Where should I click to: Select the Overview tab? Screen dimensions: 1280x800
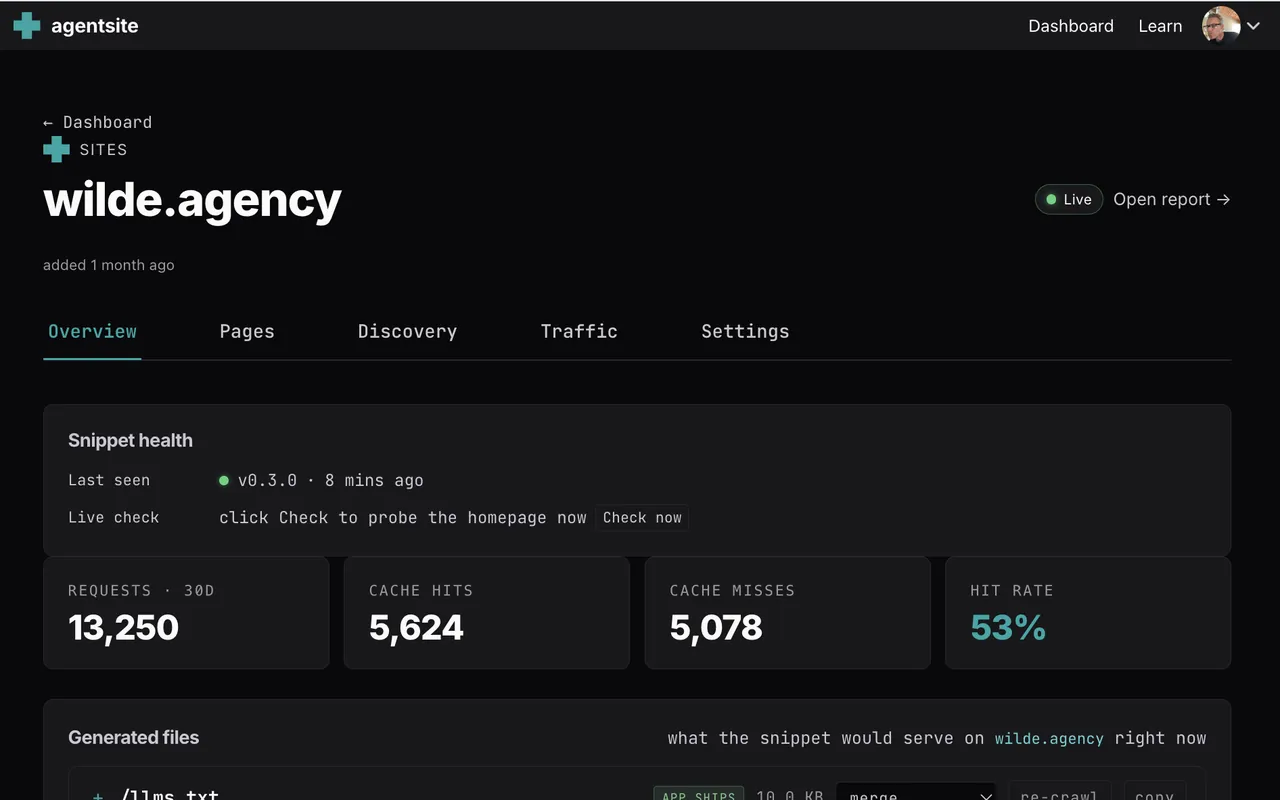(92, 331)
